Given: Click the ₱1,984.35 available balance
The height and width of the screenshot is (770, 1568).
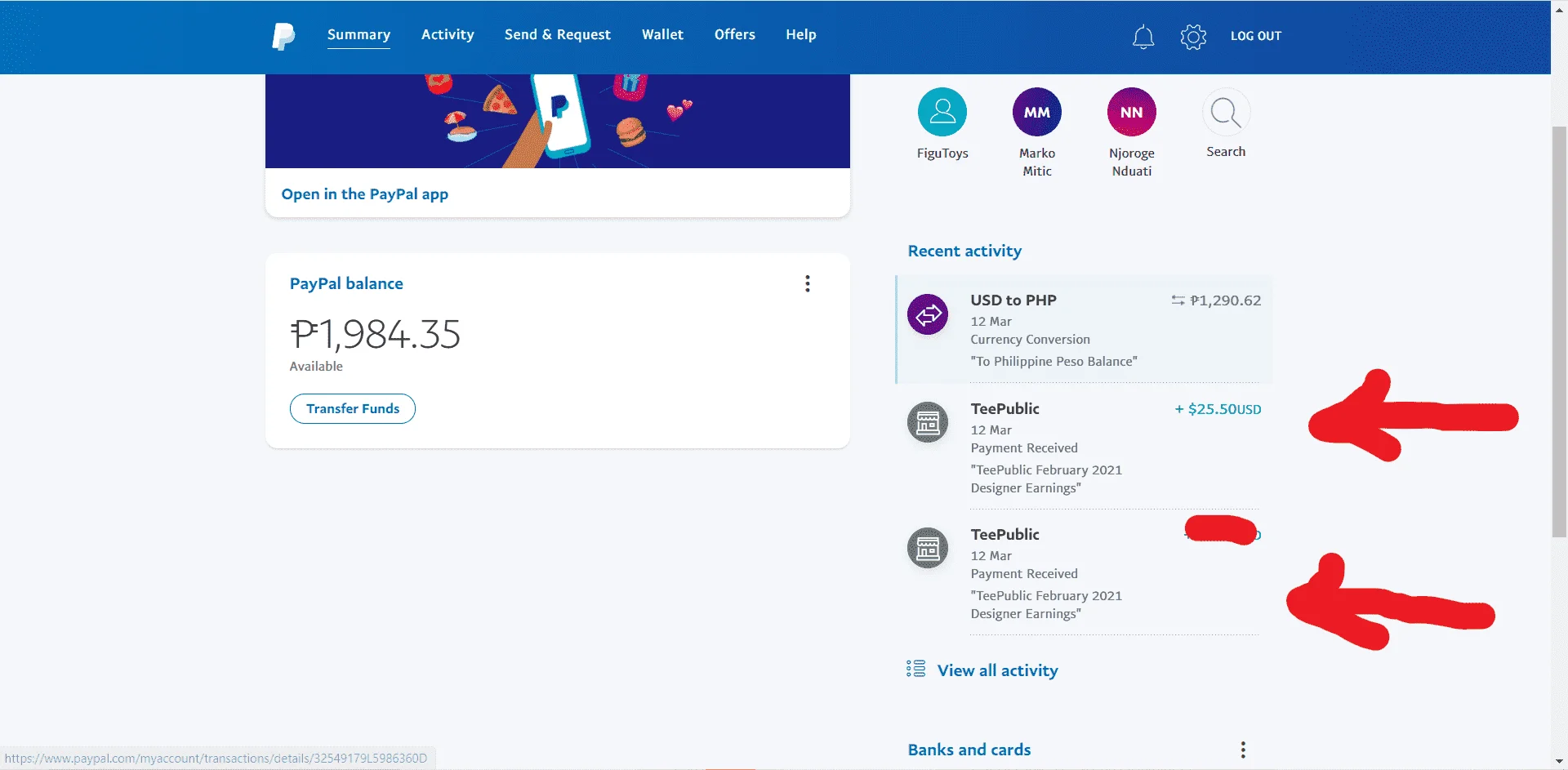Looking at the screenshot, I should pos(375,334).
